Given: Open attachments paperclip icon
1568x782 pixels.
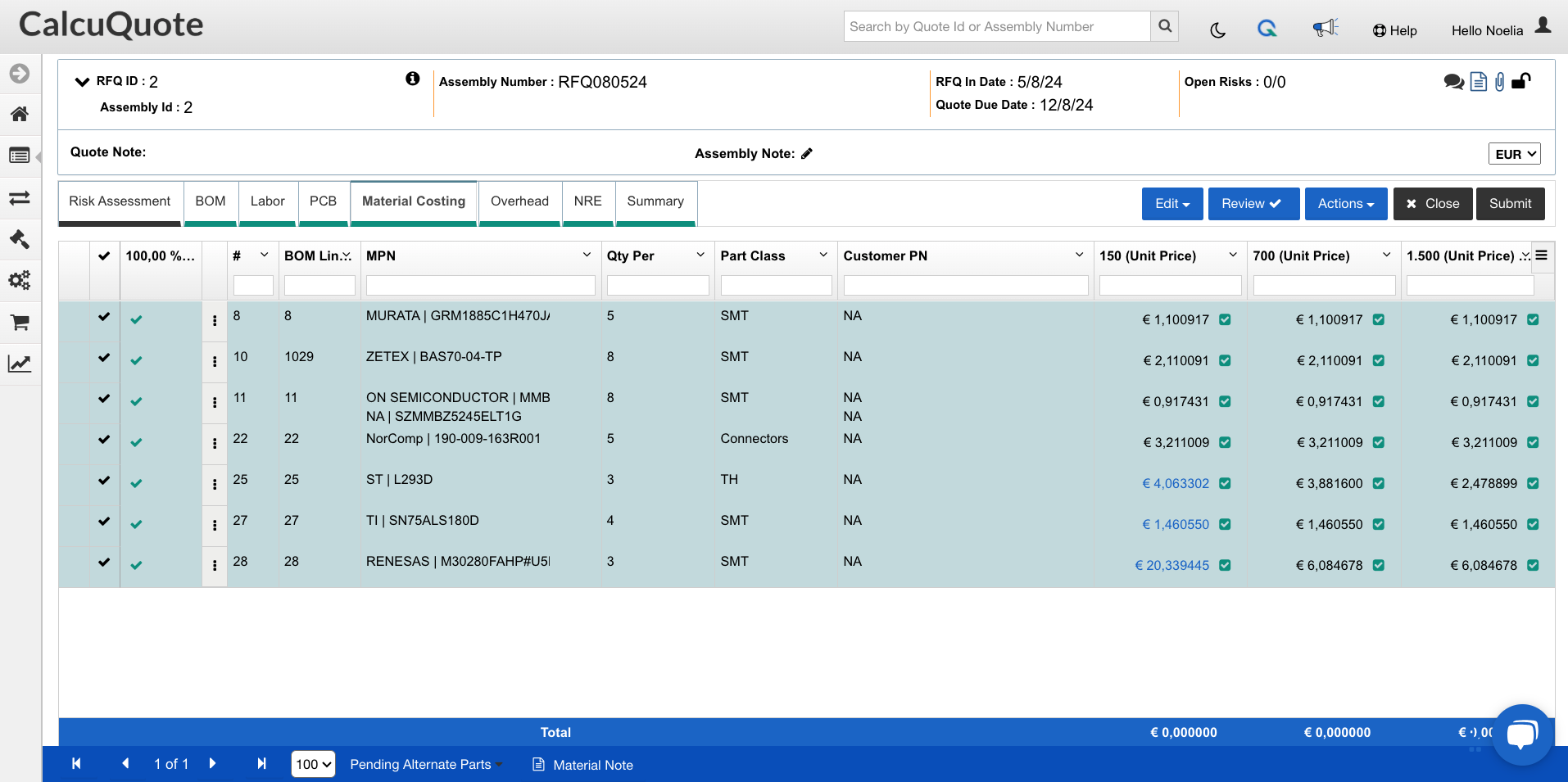Looking at the screenshot, I should coord(1499,82).
